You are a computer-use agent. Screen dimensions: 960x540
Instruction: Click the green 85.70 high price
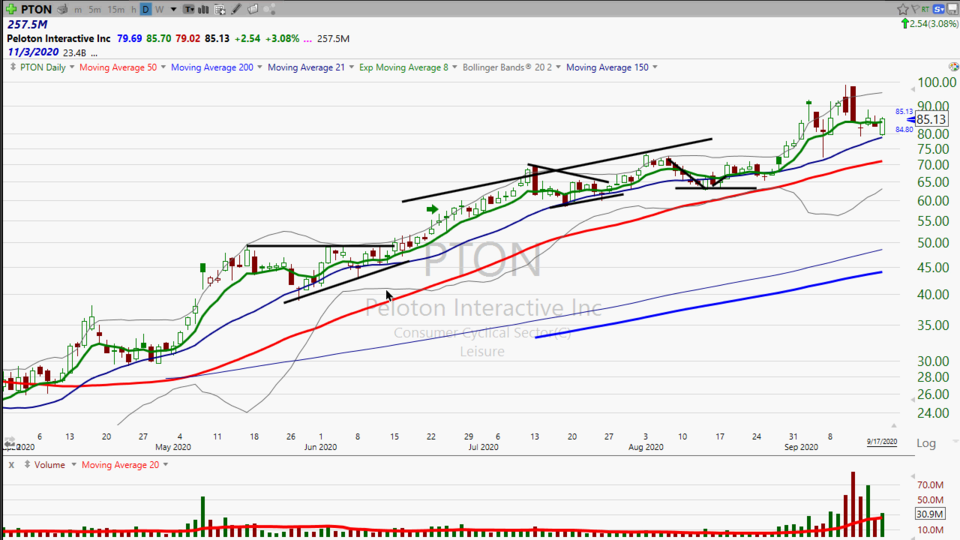(x=159, y=38)
